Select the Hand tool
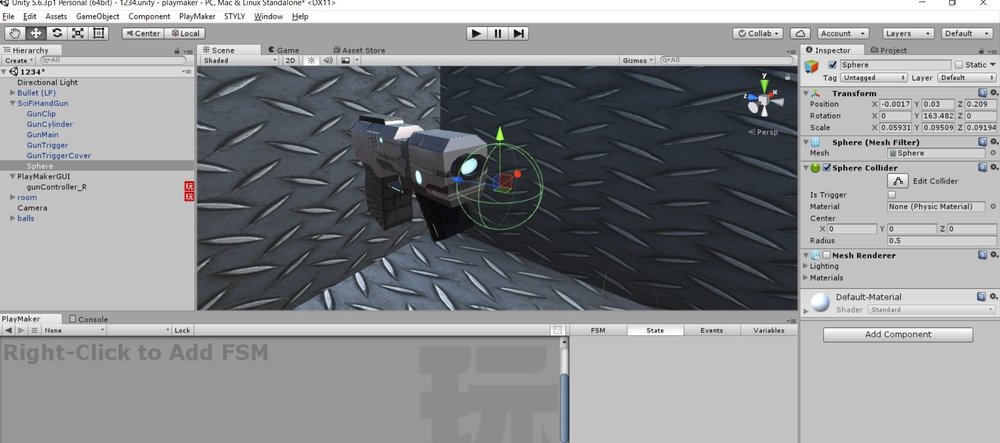This screenshot has height=443, width=1000. pos(15,33)
